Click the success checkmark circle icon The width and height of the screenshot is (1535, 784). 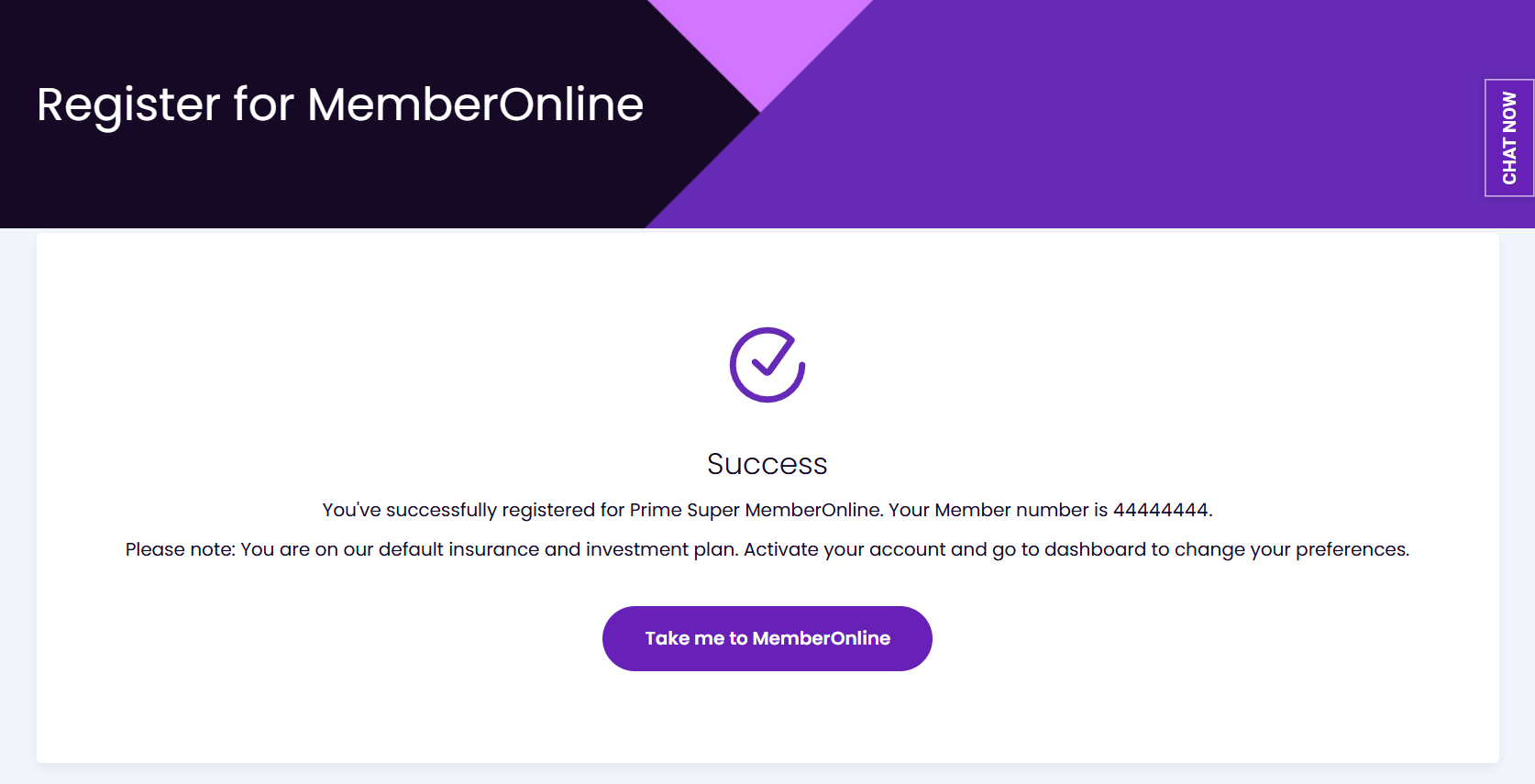[x=767, y=365]
